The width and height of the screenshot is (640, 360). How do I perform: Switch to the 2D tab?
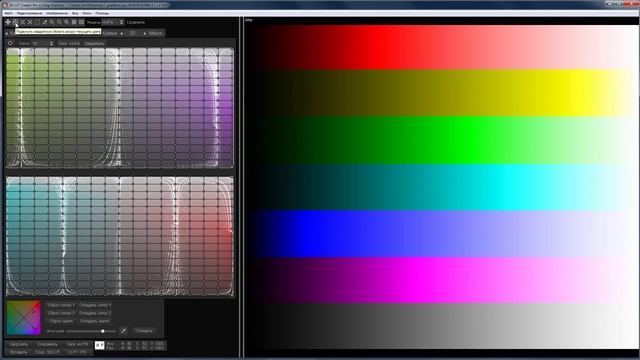(x=133, y=33)
